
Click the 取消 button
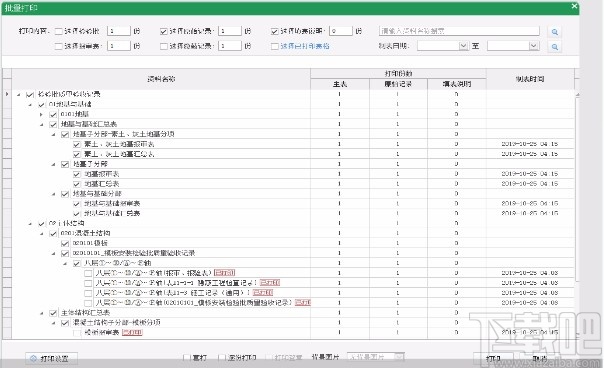pyautogui.click(x=539, y=358)
